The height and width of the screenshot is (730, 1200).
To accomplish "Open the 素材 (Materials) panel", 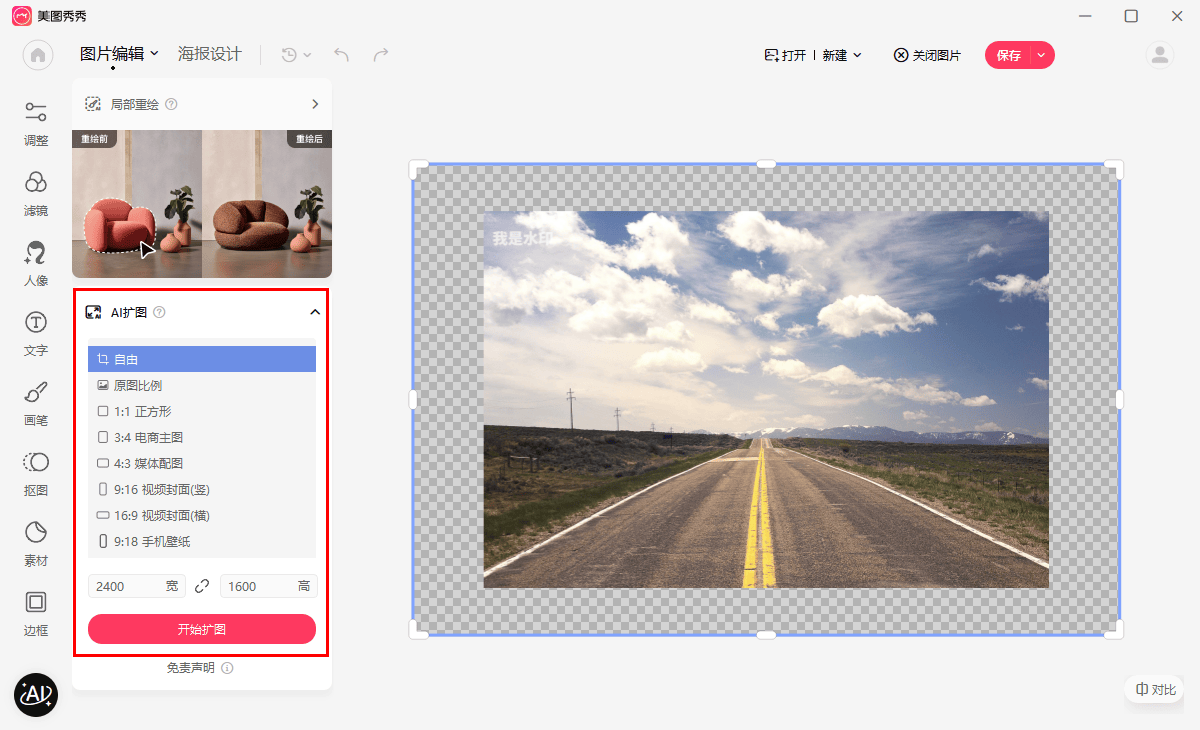I will pyautogui.click(x=36, y=542).
